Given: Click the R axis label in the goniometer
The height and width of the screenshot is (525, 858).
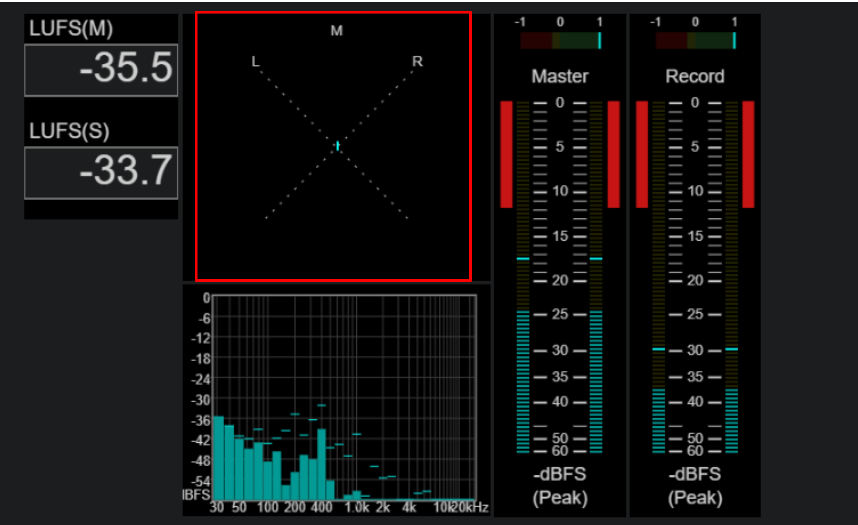Looking at the screenshot, I should point(417,61).
